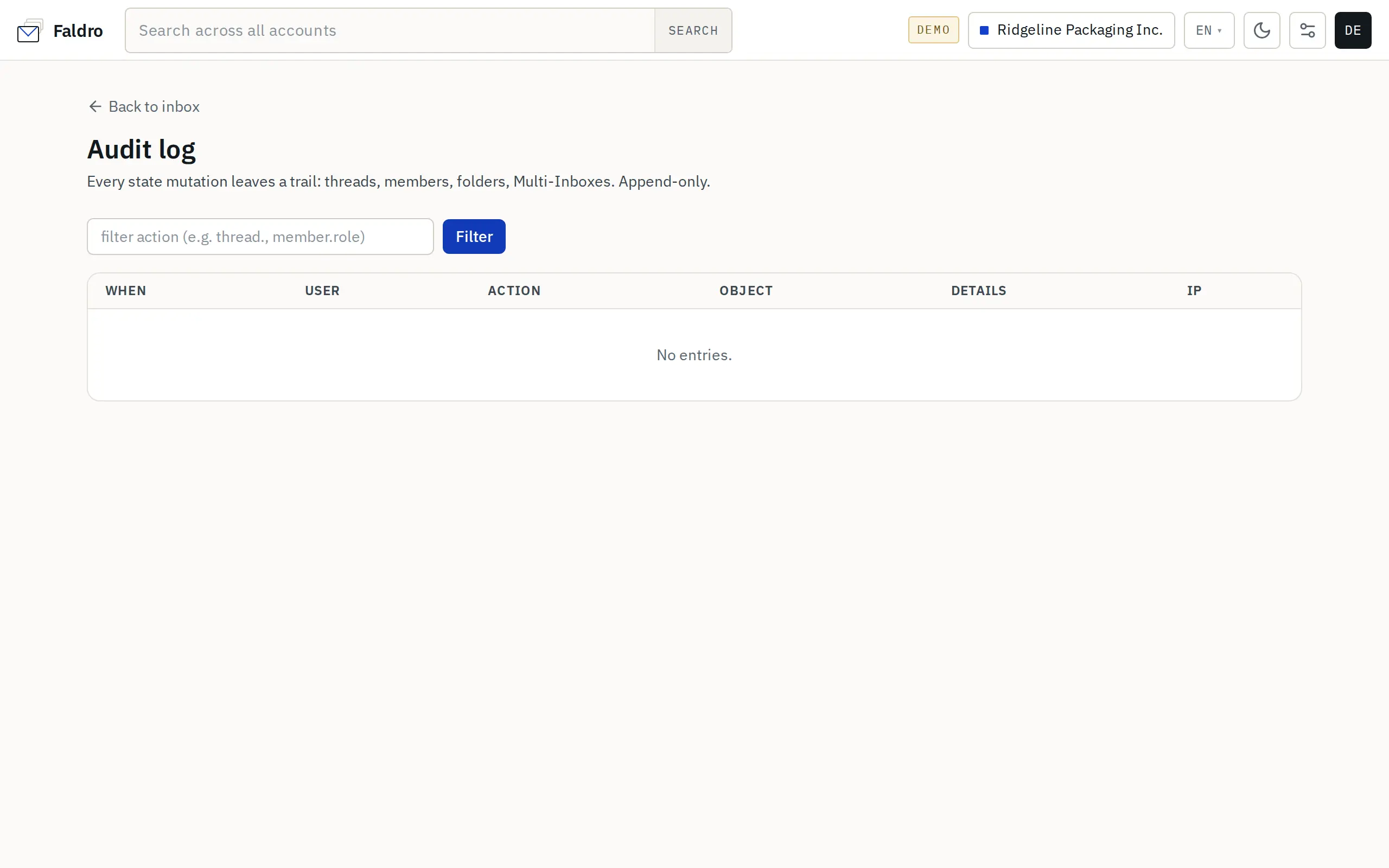Click the blue Filter button
Viewport: 1389px width, 868px height.
(x=474, y=237)
